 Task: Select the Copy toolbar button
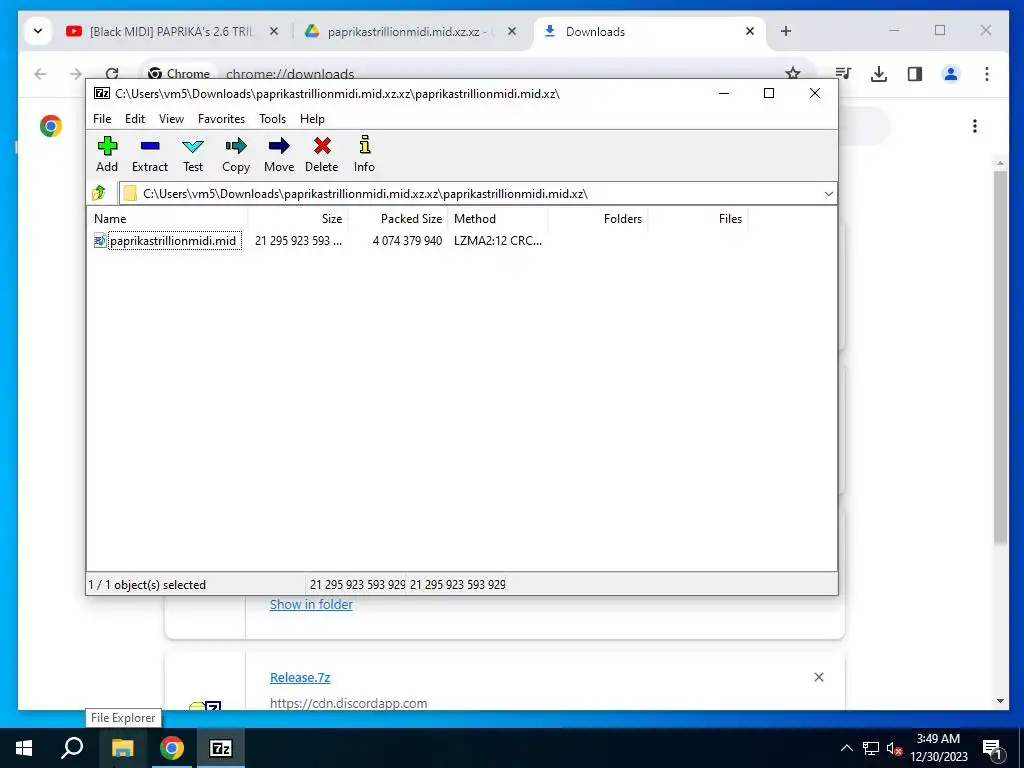coord(236,154)
